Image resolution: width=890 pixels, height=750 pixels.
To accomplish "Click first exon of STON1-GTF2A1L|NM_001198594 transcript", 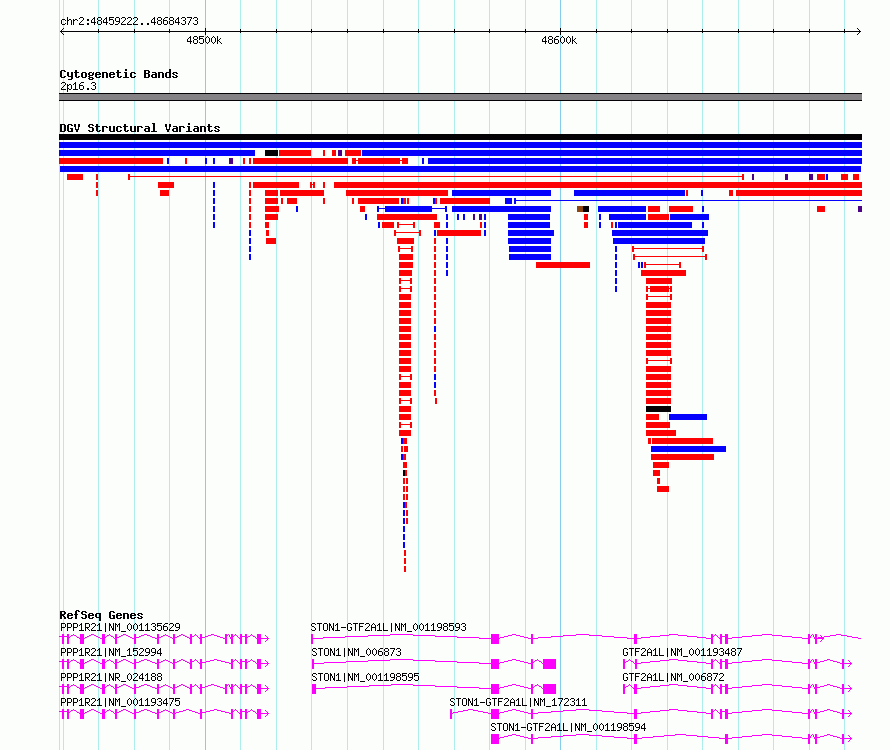I will click(x=495, y=739).
